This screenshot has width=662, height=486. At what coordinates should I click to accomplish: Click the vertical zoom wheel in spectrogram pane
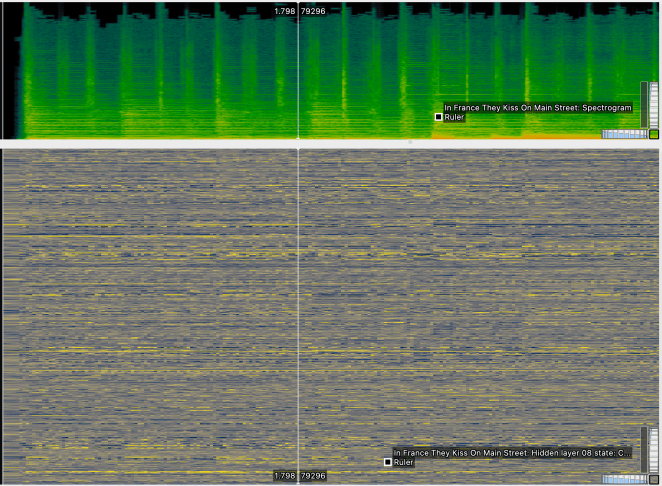654,105
